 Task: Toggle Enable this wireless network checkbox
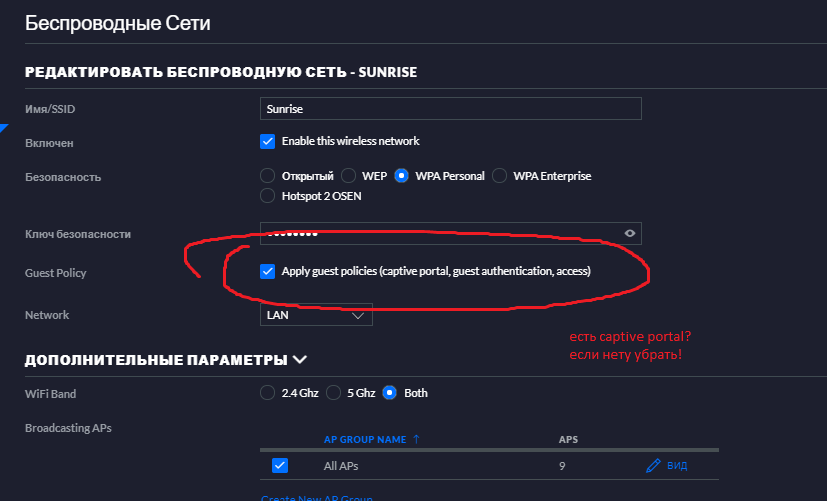[x=267, y=141]
